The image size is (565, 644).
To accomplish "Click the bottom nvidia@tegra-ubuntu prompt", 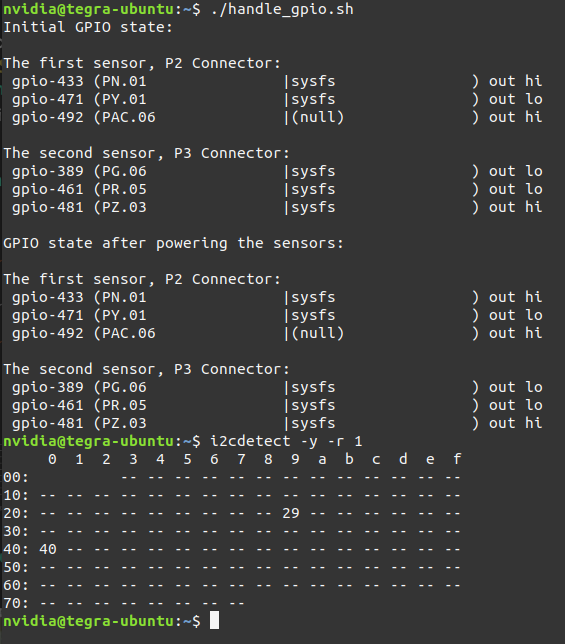I will click(x=102, y=621).
